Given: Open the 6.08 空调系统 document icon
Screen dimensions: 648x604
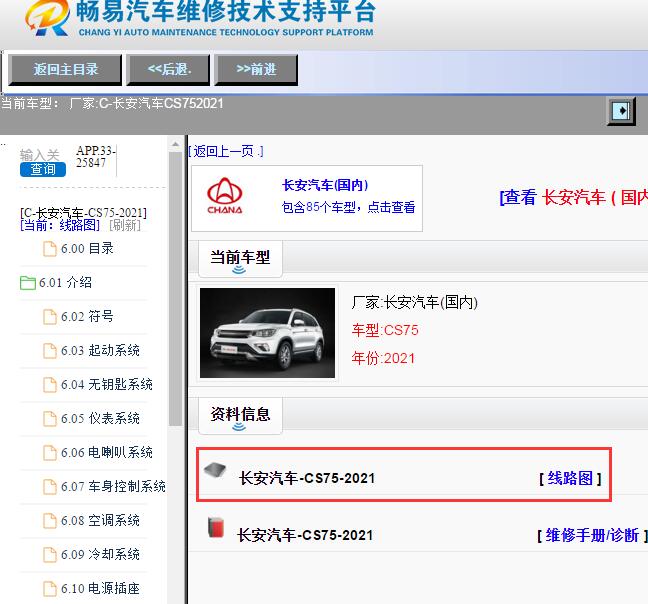Looking at the screenshot, I should [50, 521].
